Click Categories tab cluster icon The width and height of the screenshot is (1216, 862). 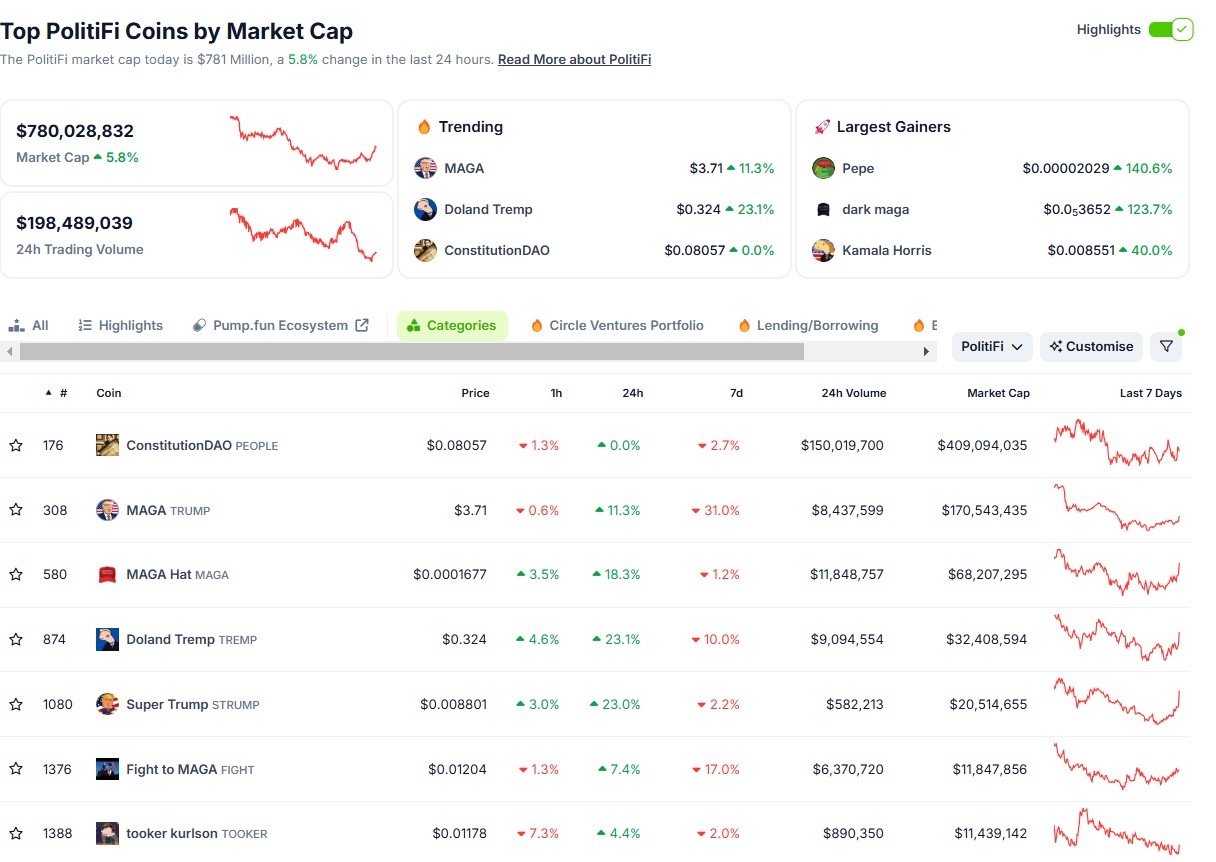click(x=414, y=325)
